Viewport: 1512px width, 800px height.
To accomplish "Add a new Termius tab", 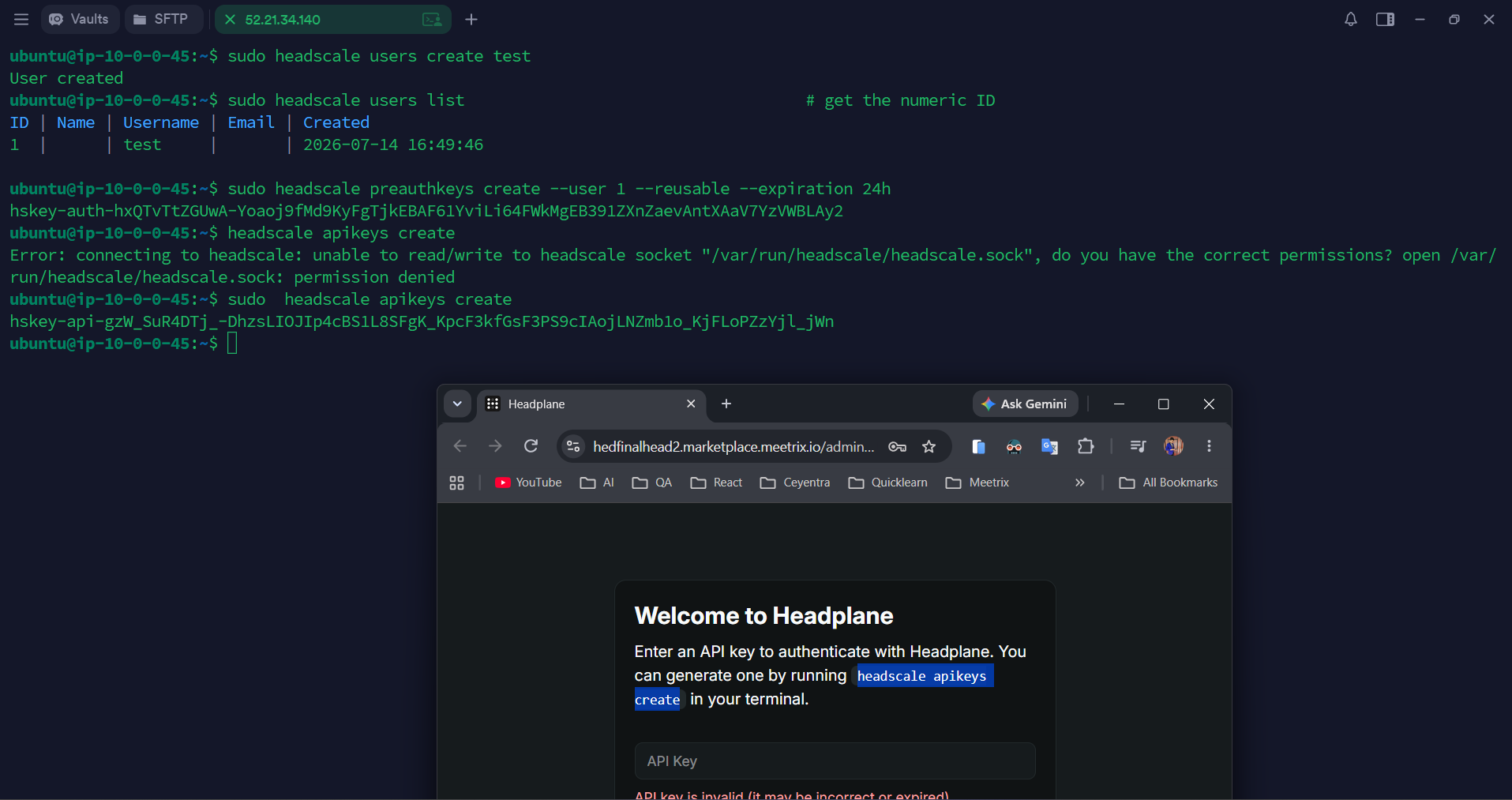I will [471, 19].
